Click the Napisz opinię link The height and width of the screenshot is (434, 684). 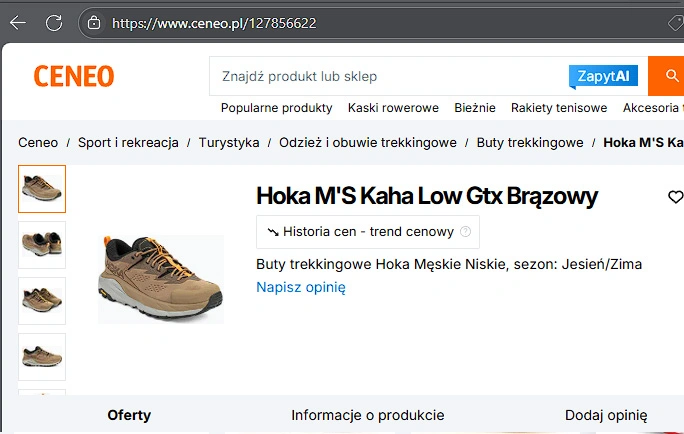tap(301, 287)
